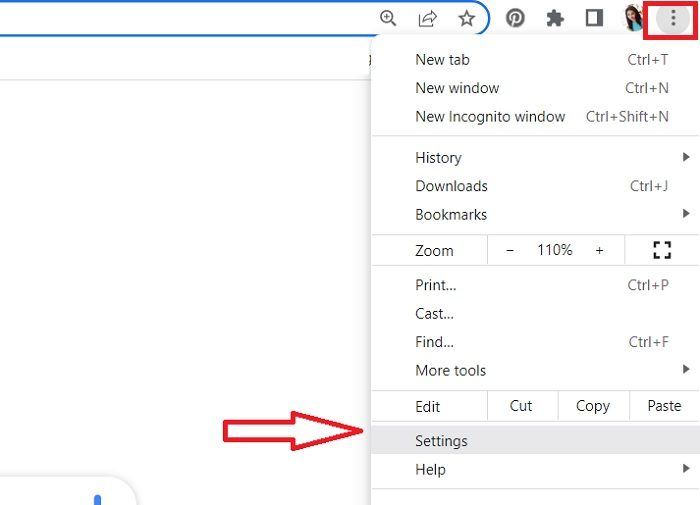
Task: Choose New window from the menu
Action: pos(535,88)
